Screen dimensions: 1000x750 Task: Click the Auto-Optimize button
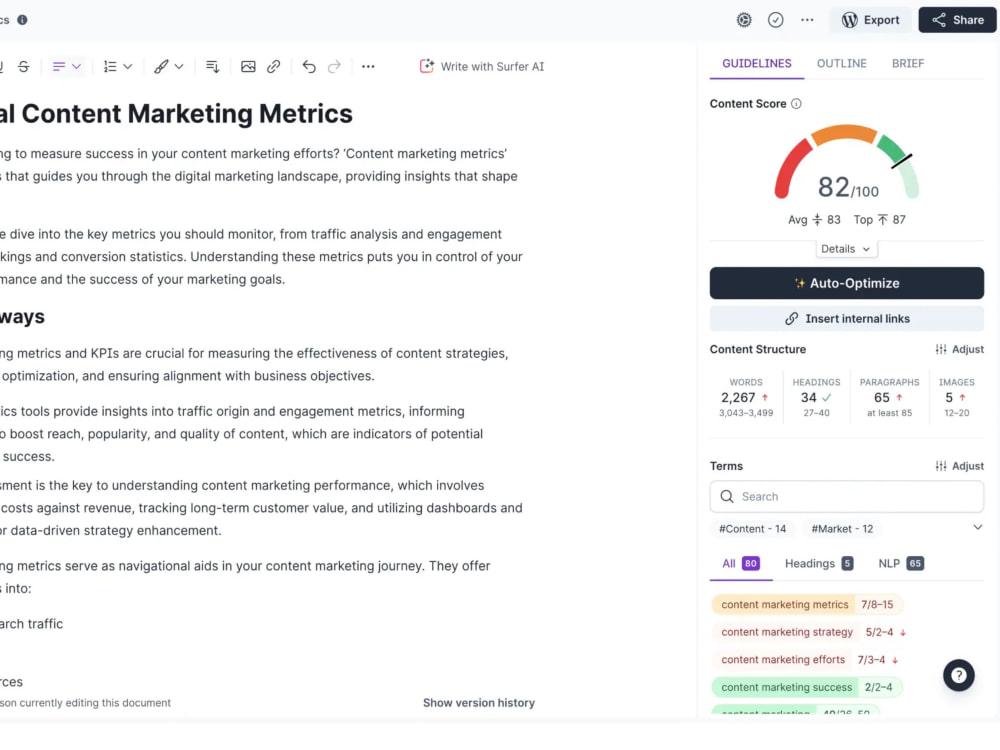click(x=846, y=283)
